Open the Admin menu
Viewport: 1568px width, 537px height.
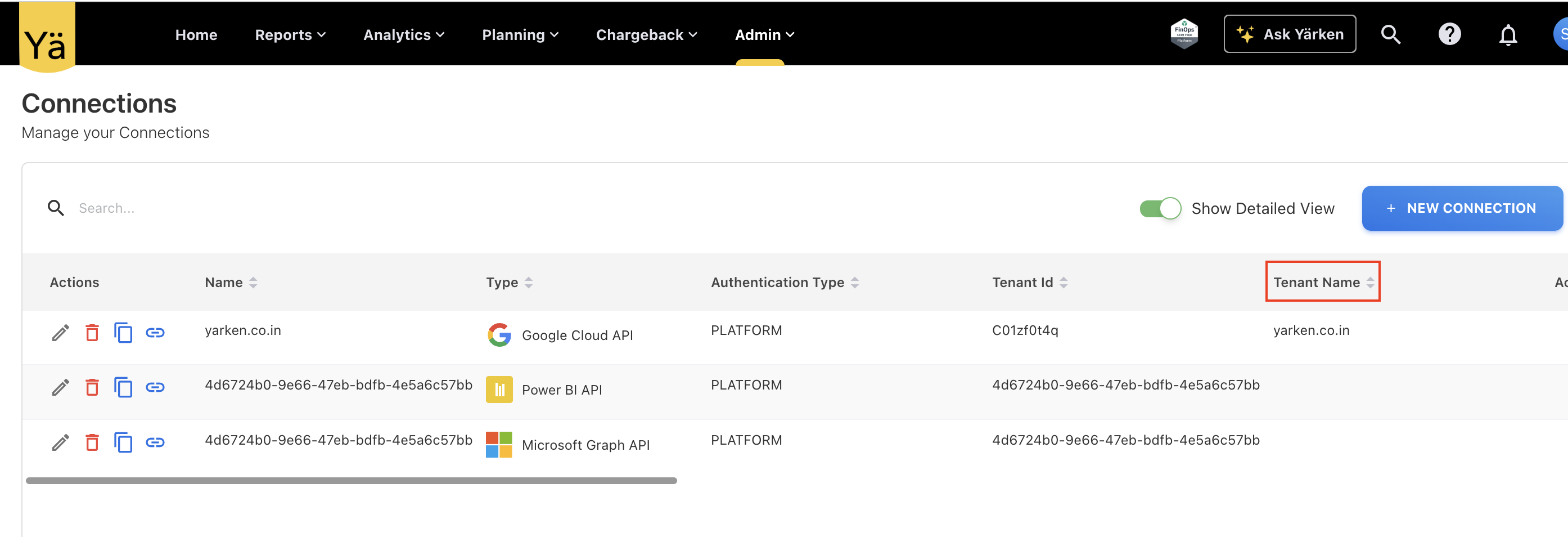764,35
